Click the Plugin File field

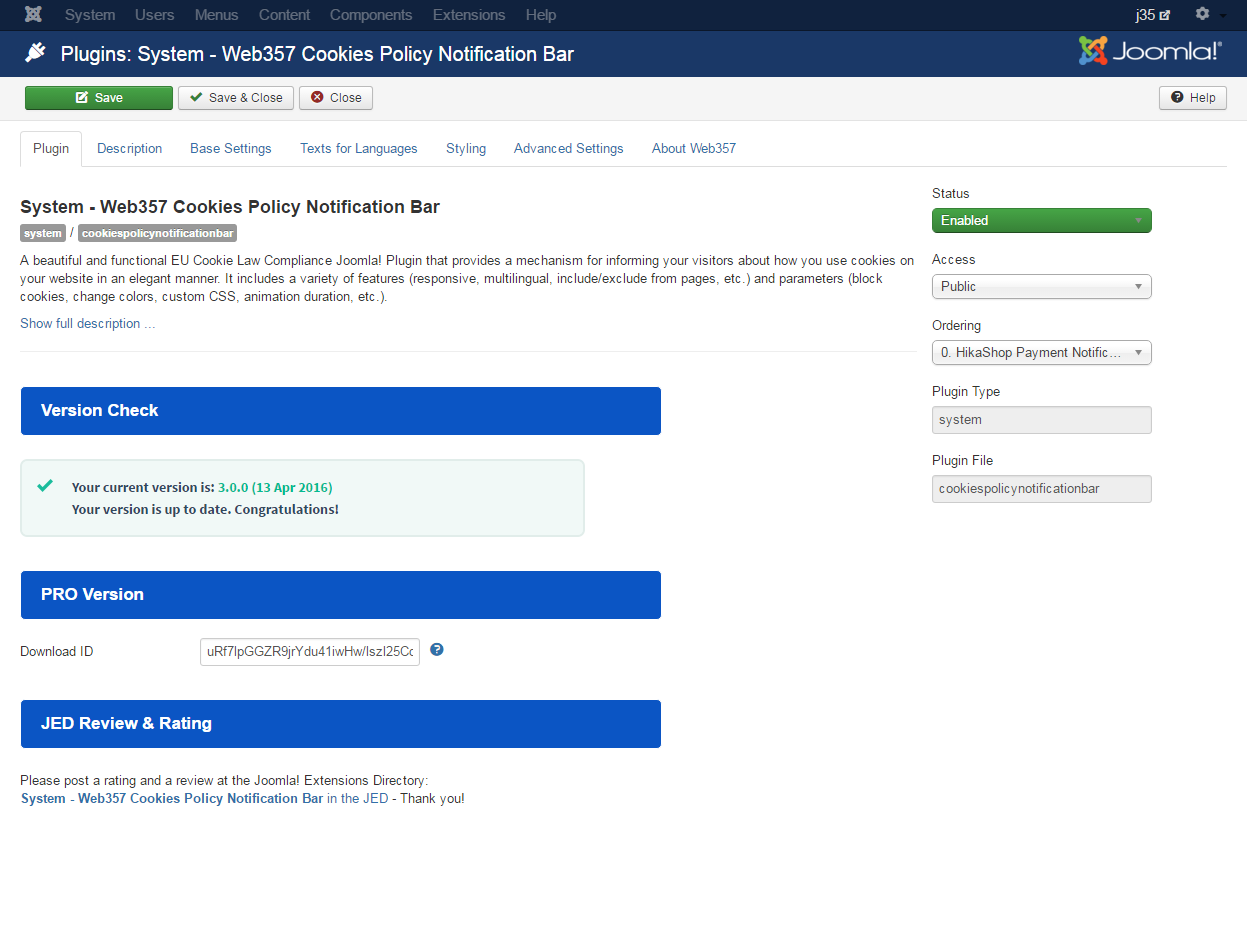click(x=1042, y=489)
